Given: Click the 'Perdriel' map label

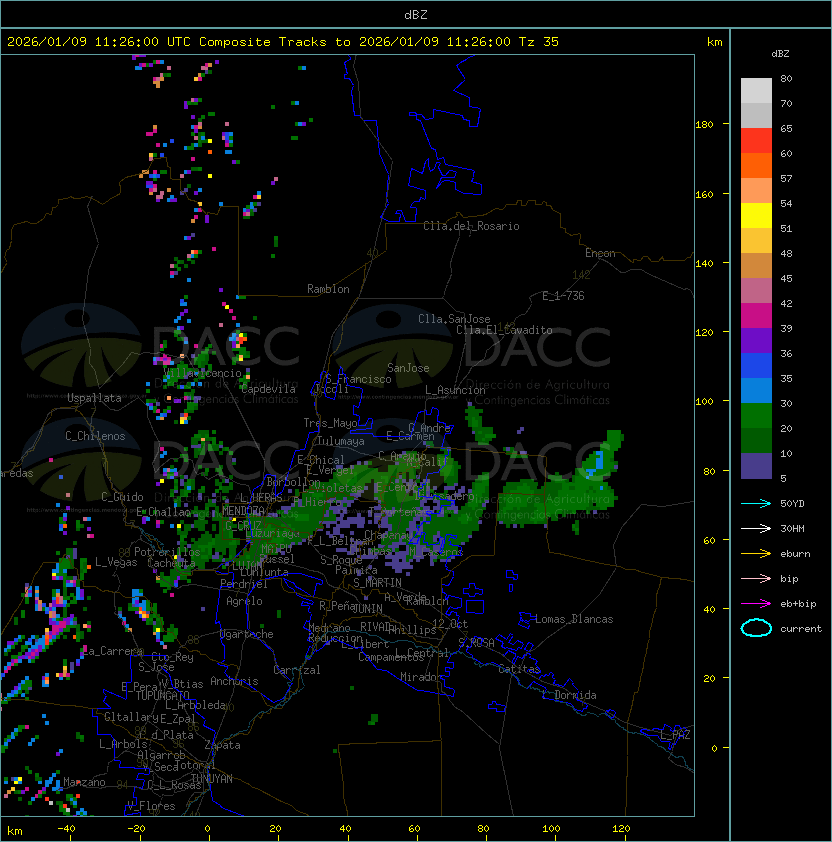Looking at the screenshot, I should [x=244, y=584].
